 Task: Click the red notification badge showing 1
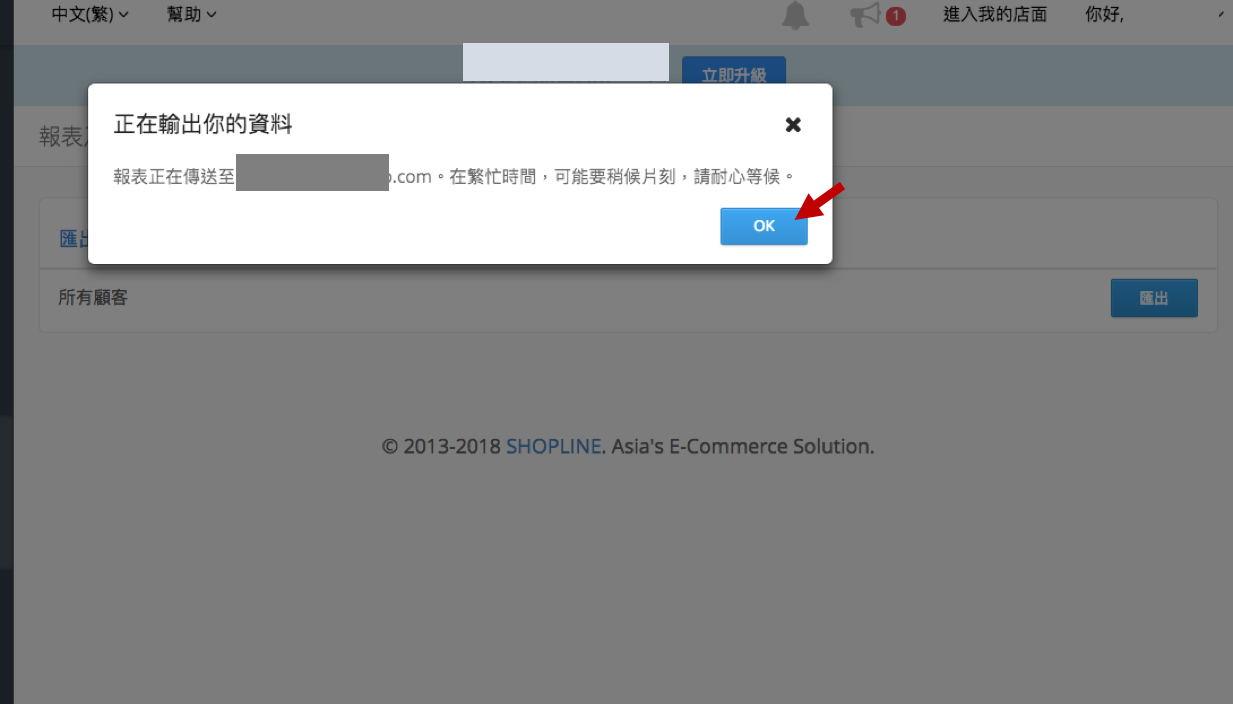click(895, 16)
